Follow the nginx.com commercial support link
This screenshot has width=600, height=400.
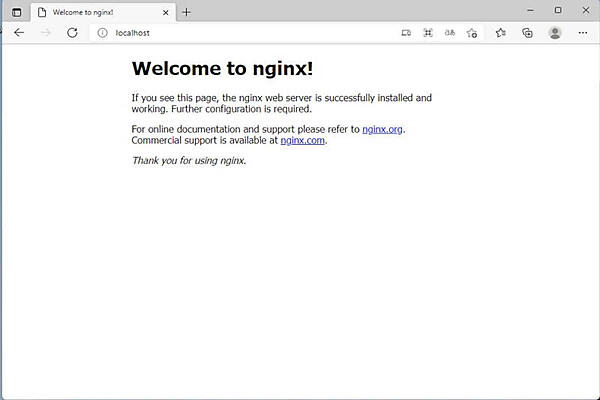303,141
